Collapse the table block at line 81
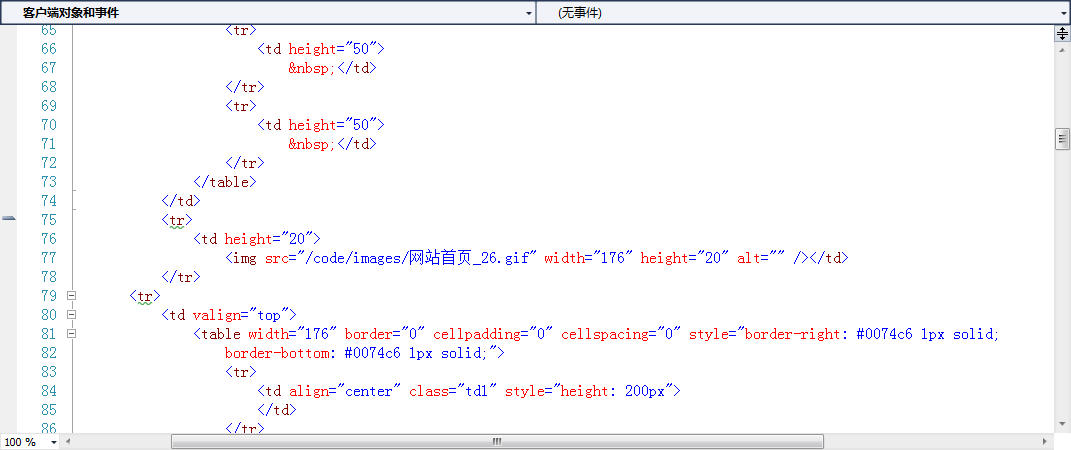The width and height of the screenshot is (1071, 450). click(71, 335)
